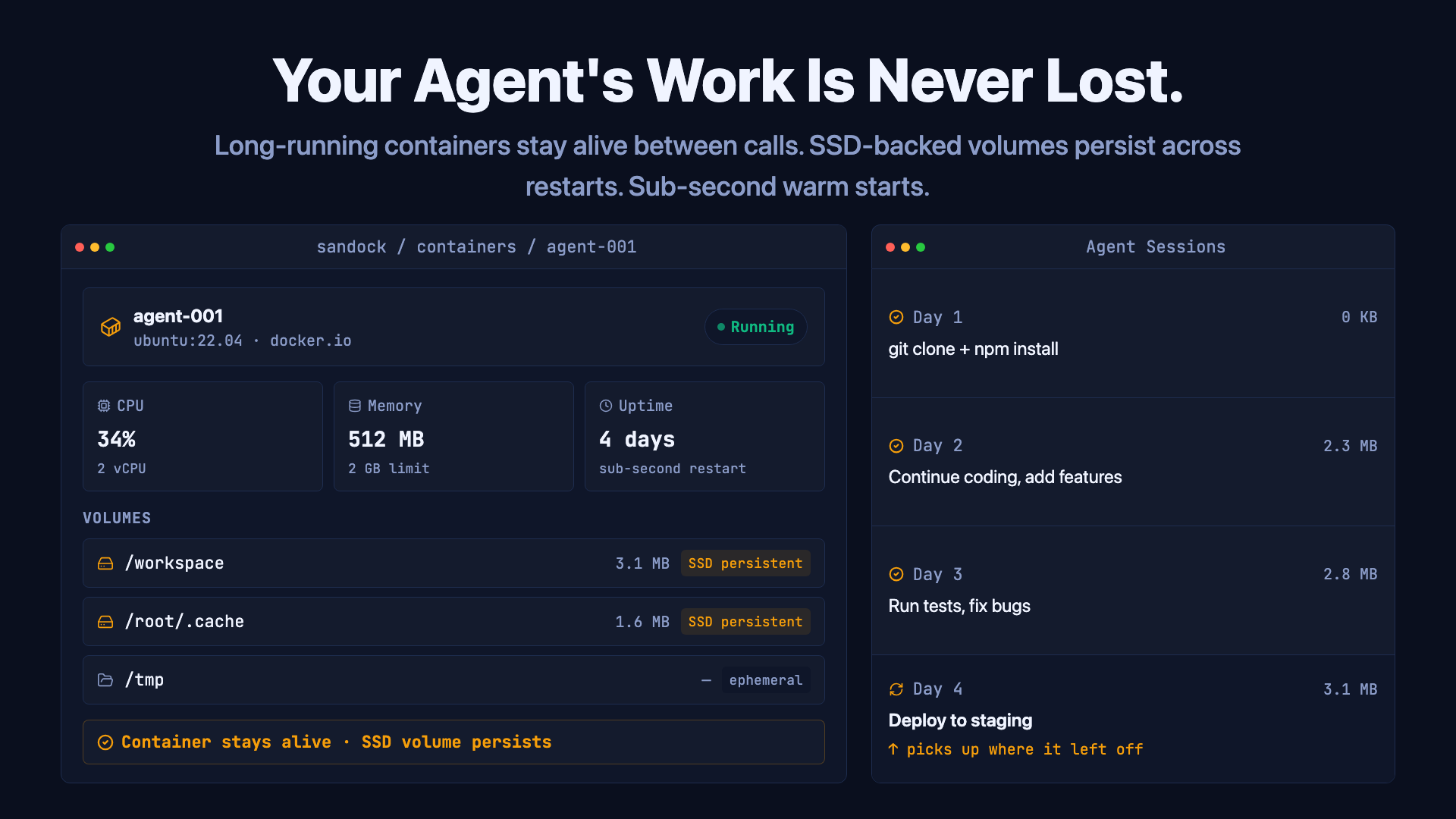Click the agent-001 container cube icon

[111, 327]
